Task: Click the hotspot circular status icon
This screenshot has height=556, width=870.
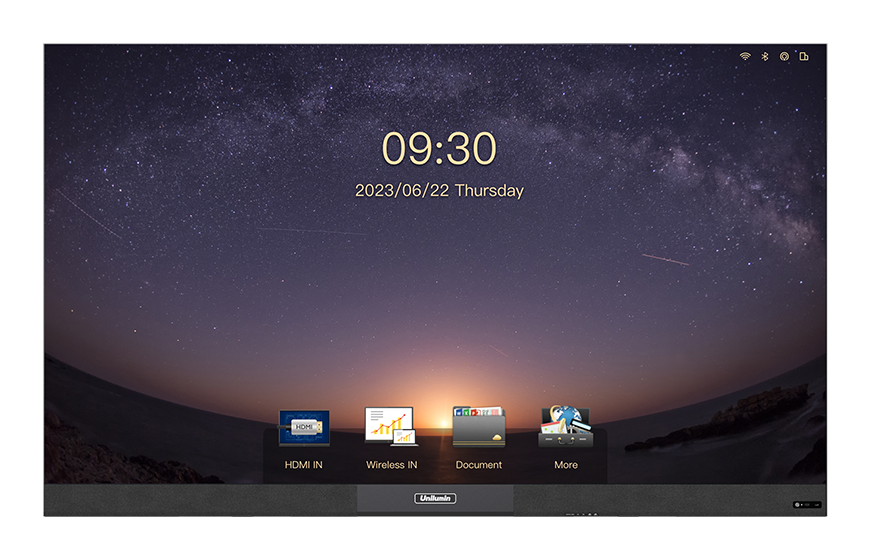Action: click(785, 57)
